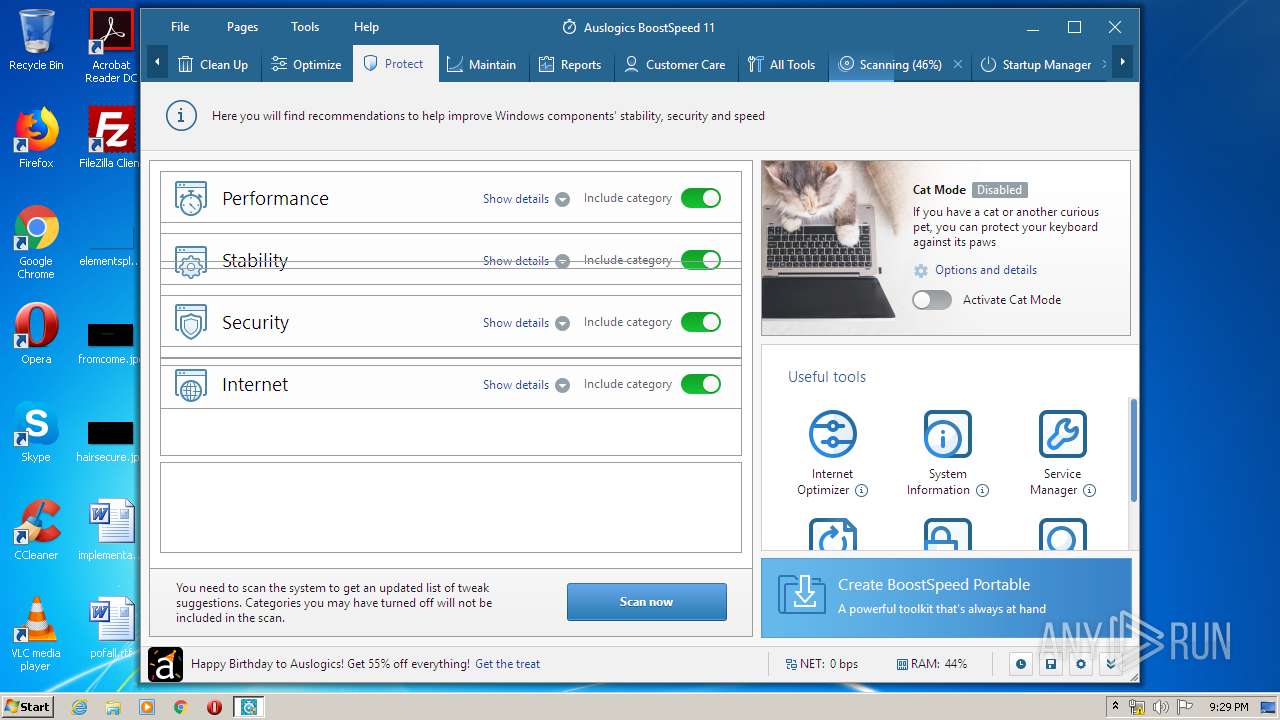Click the taskbar clock showing 9:29 PM
Viewport: 1280px width, 720px height.
[x=1227, y=707]
